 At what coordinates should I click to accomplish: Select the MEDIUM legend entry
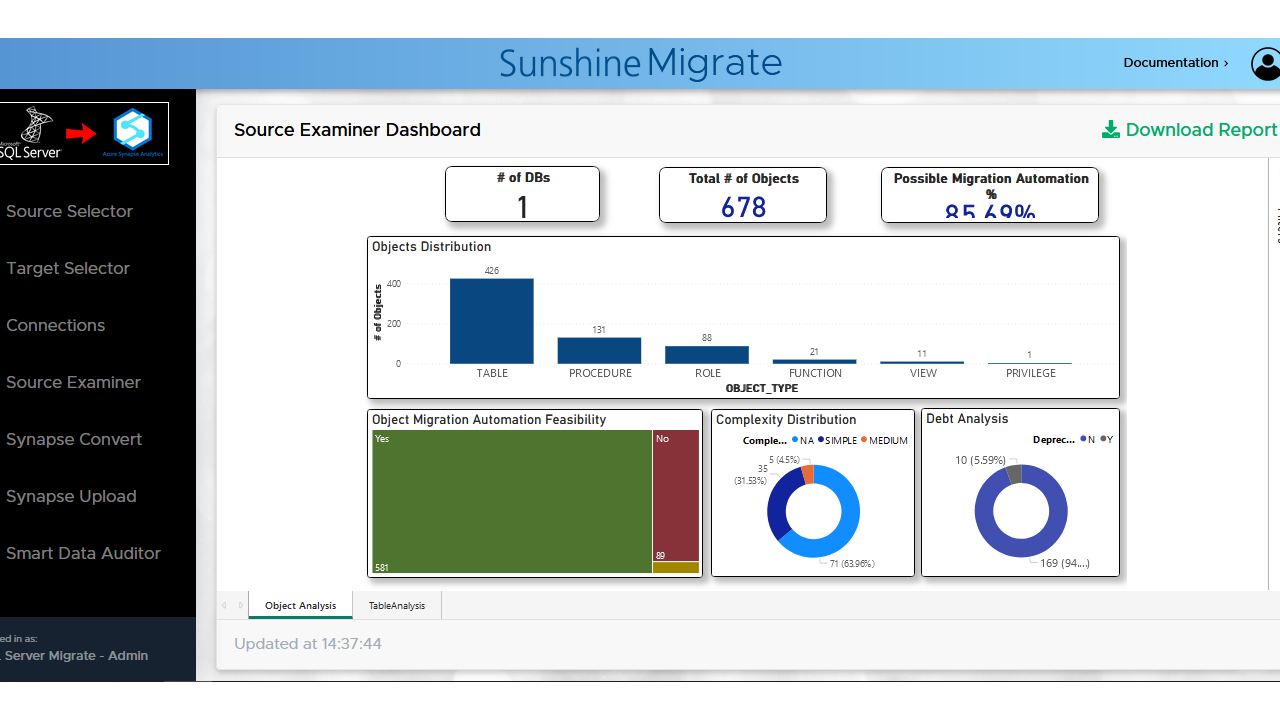tap(884, 440)
